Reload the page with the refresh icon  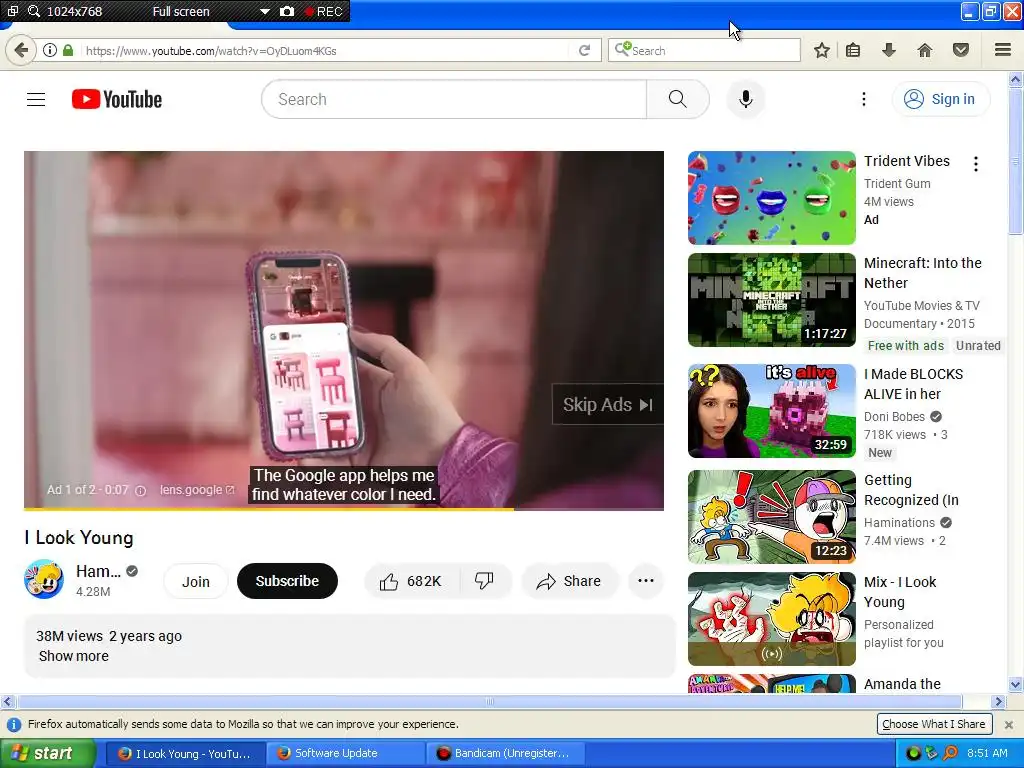coord(584,50)
